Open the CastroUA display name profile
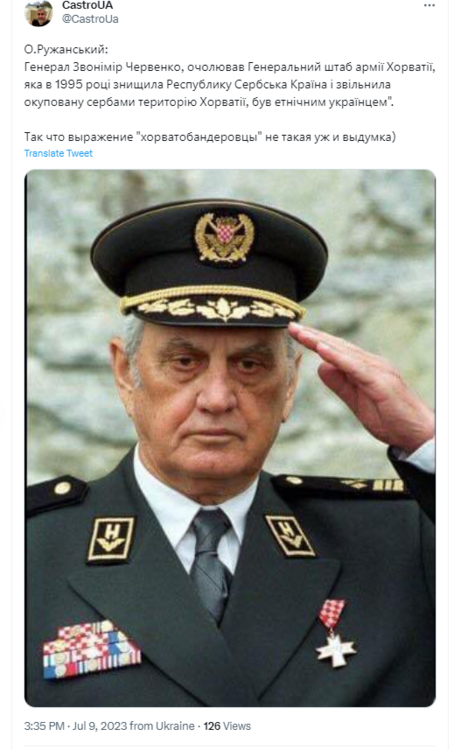Image resolution: width=454 pixels, height=750 pixels. click(88, 5)
